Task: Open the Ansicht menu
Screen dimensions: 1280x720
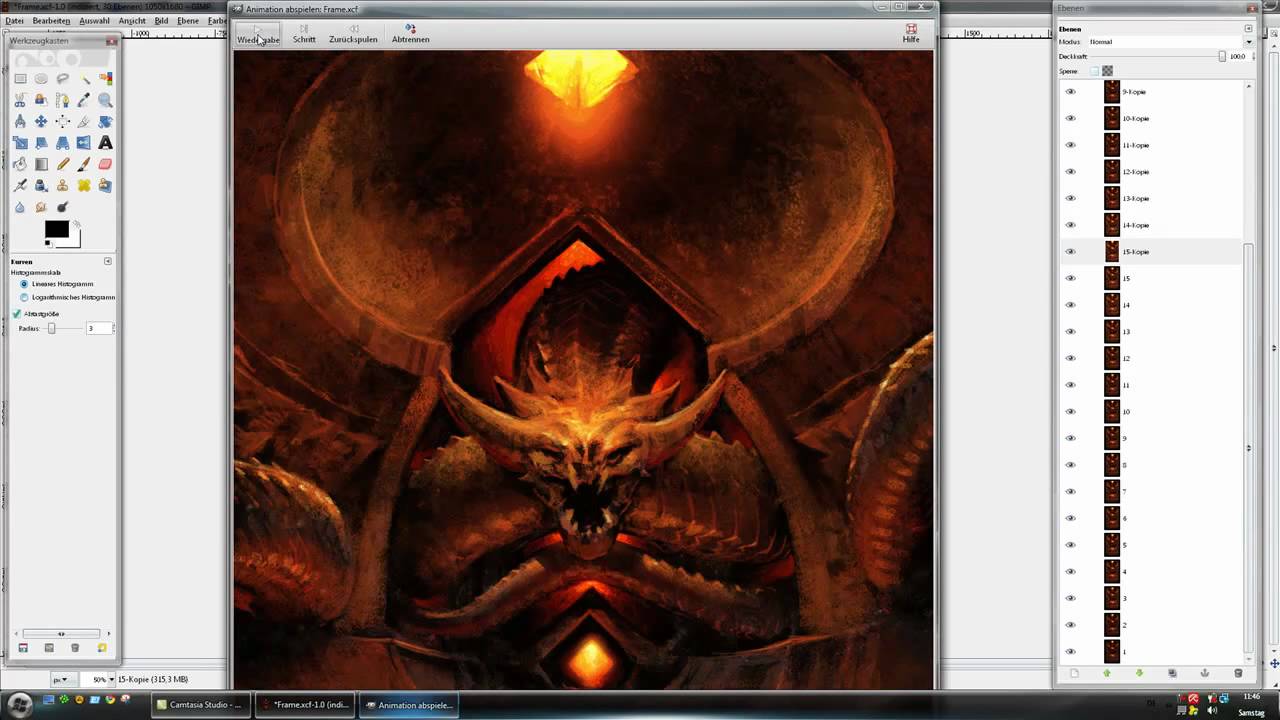Action: pos(132,20)
